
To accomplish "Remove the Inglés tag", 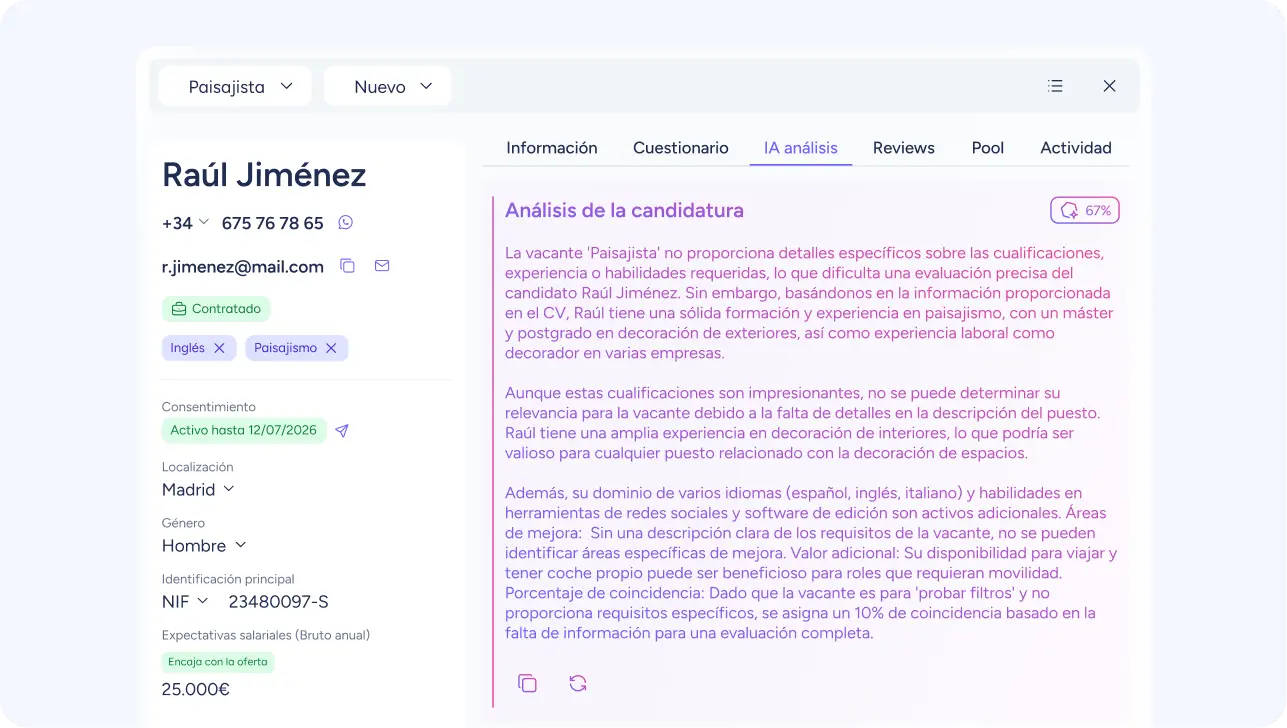I will (x=219, y=348).
